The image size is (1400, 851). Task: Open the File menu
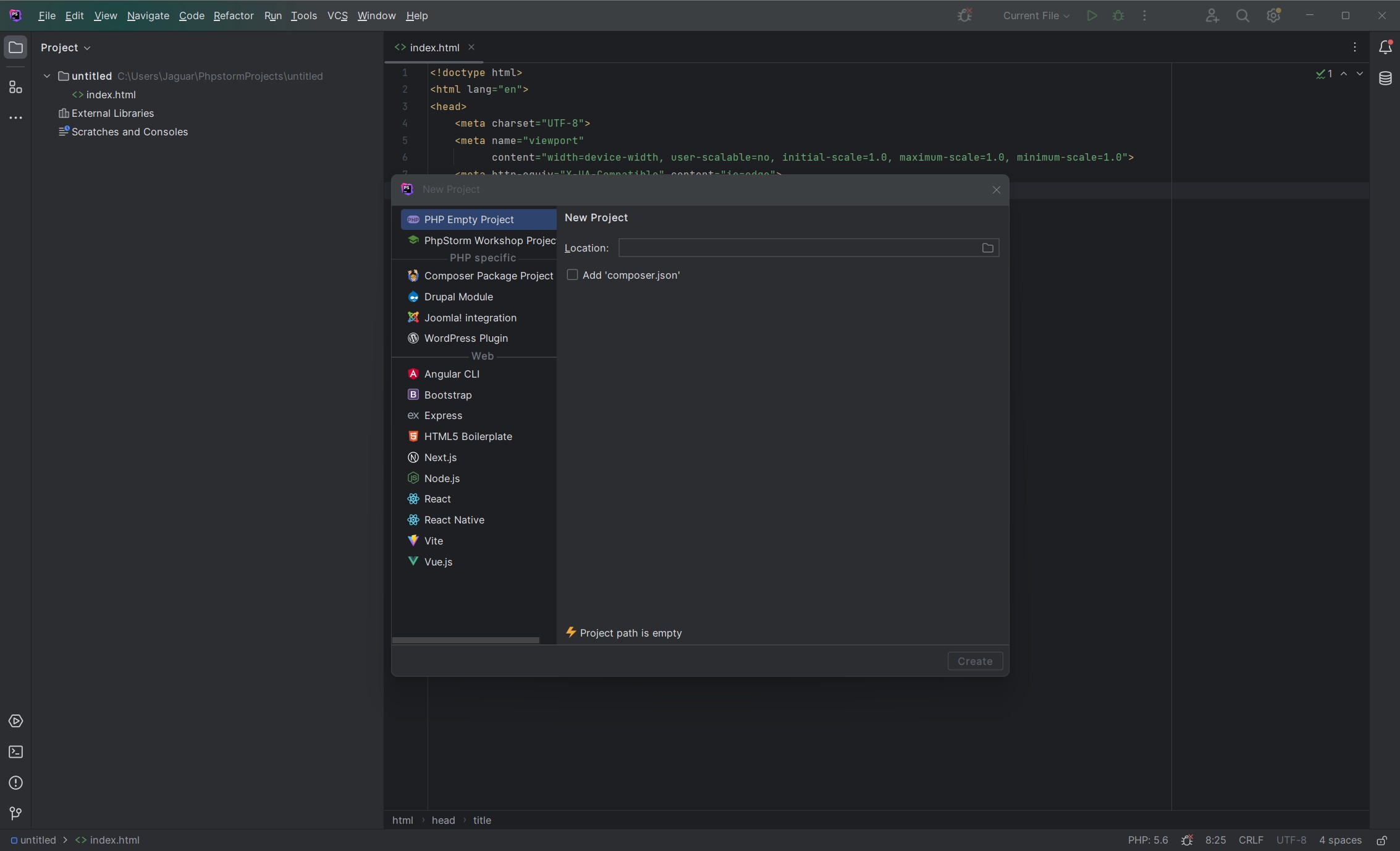[x=47, y=16]
